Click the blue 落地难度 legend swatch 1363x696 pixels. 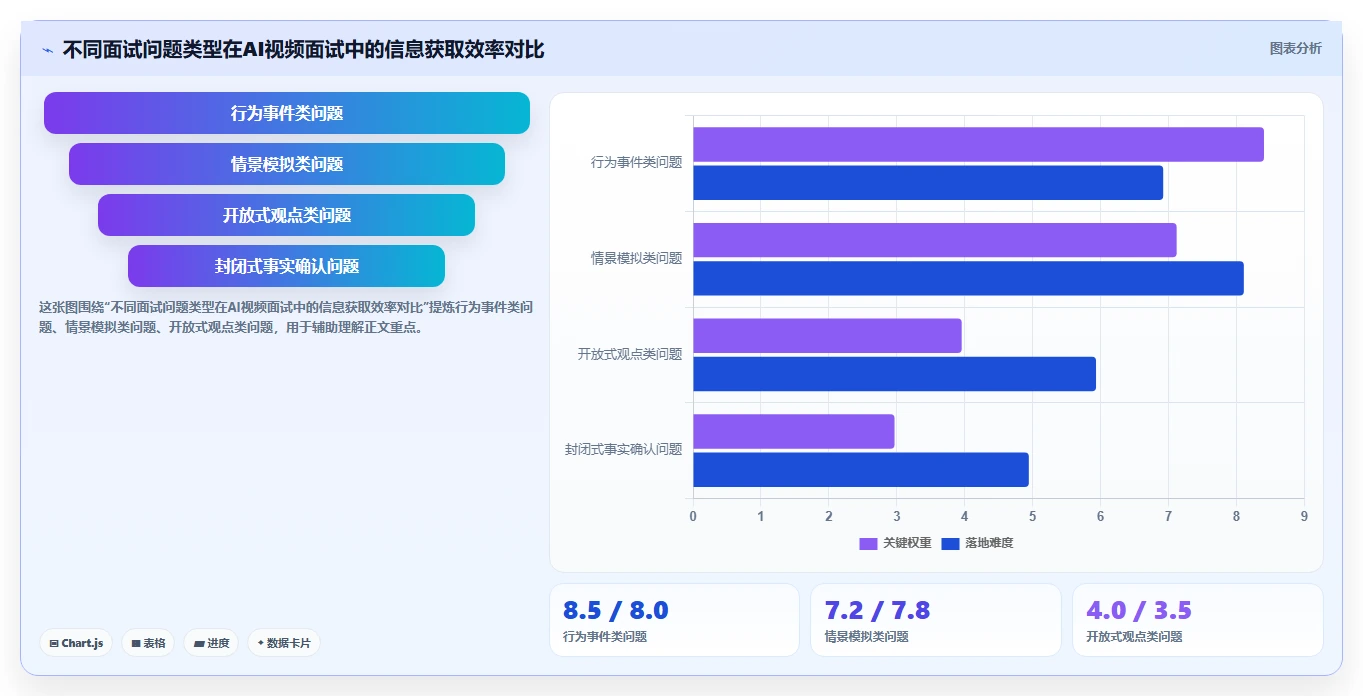950,544
